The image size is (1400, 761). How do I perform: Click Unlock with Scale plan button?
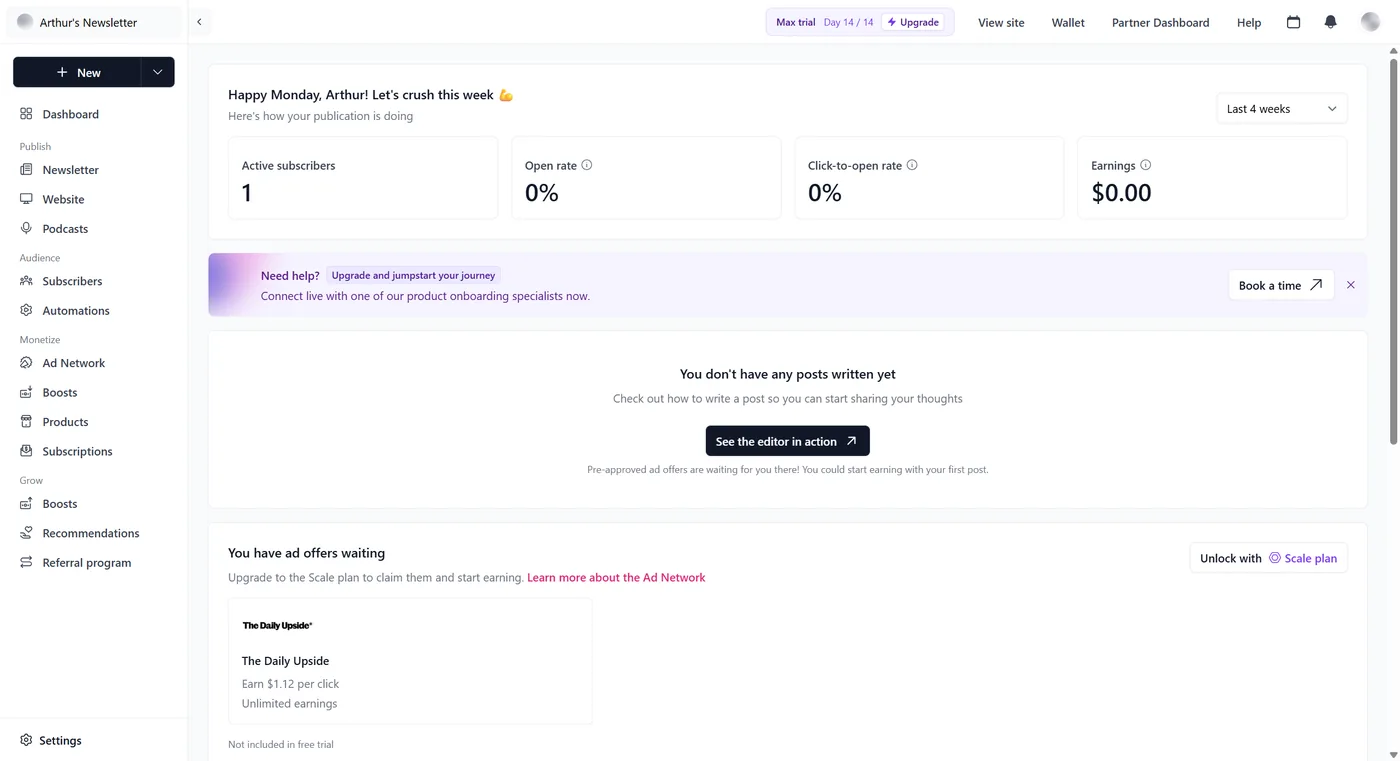pos(1268,558)
